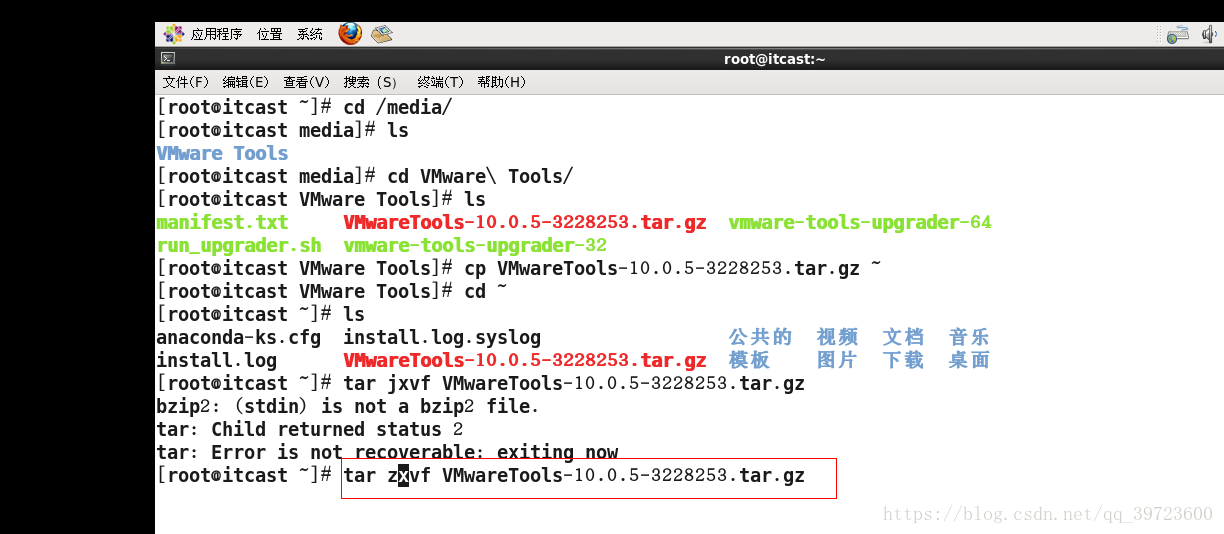Click the 模板 folder name
The height and width of the screenshot is (534, 1224).
(749, 360)
